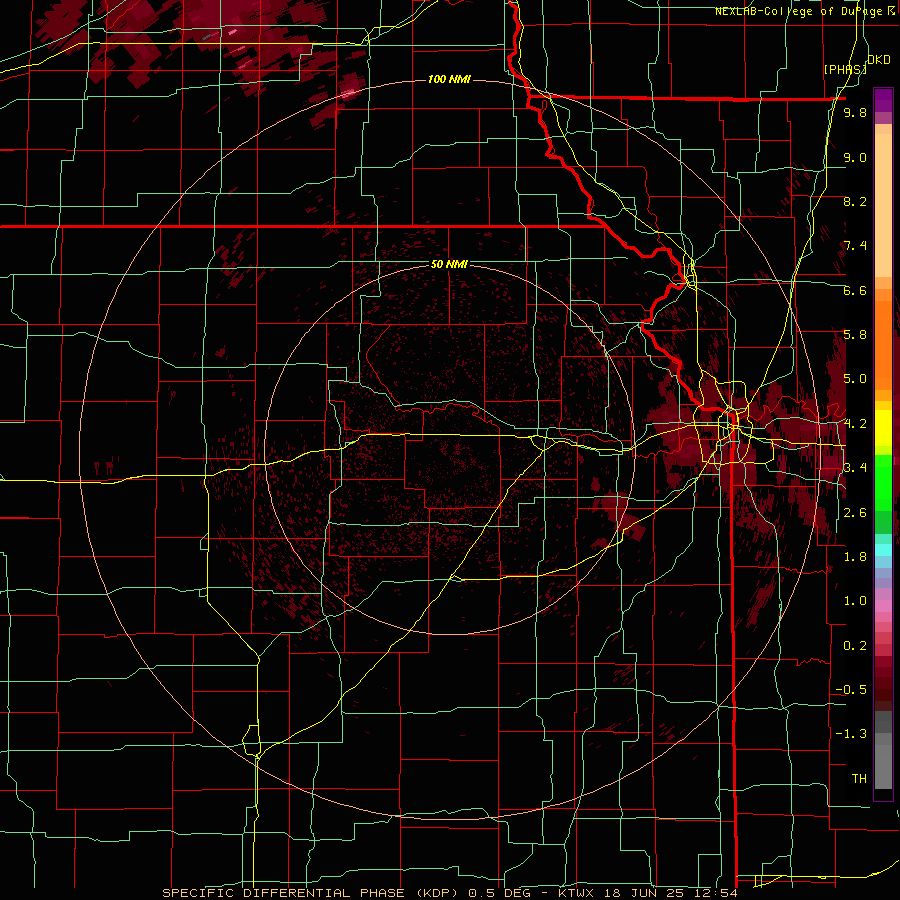Click the 7.4 scale value
The height and width of the screenshot is (900, 900).
tap(855, 246)
